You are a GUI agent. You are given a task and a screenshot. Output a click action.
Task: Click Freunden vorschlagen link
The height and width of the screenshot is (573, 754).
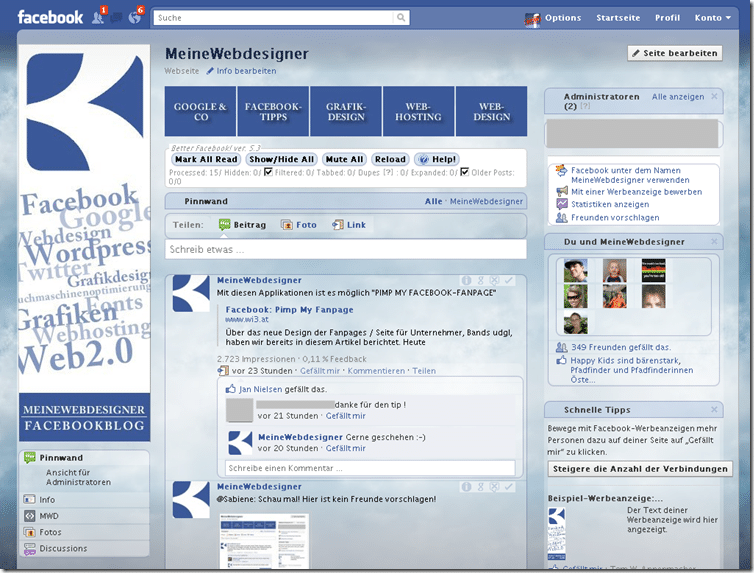615,218
